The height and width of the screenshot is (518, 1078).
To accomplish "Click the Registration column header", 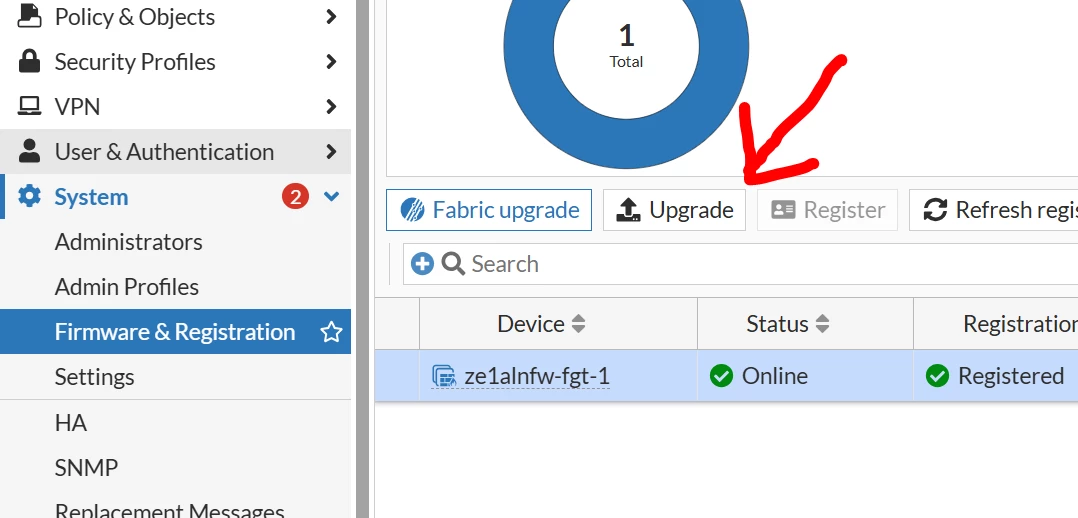I will (996, 323).
